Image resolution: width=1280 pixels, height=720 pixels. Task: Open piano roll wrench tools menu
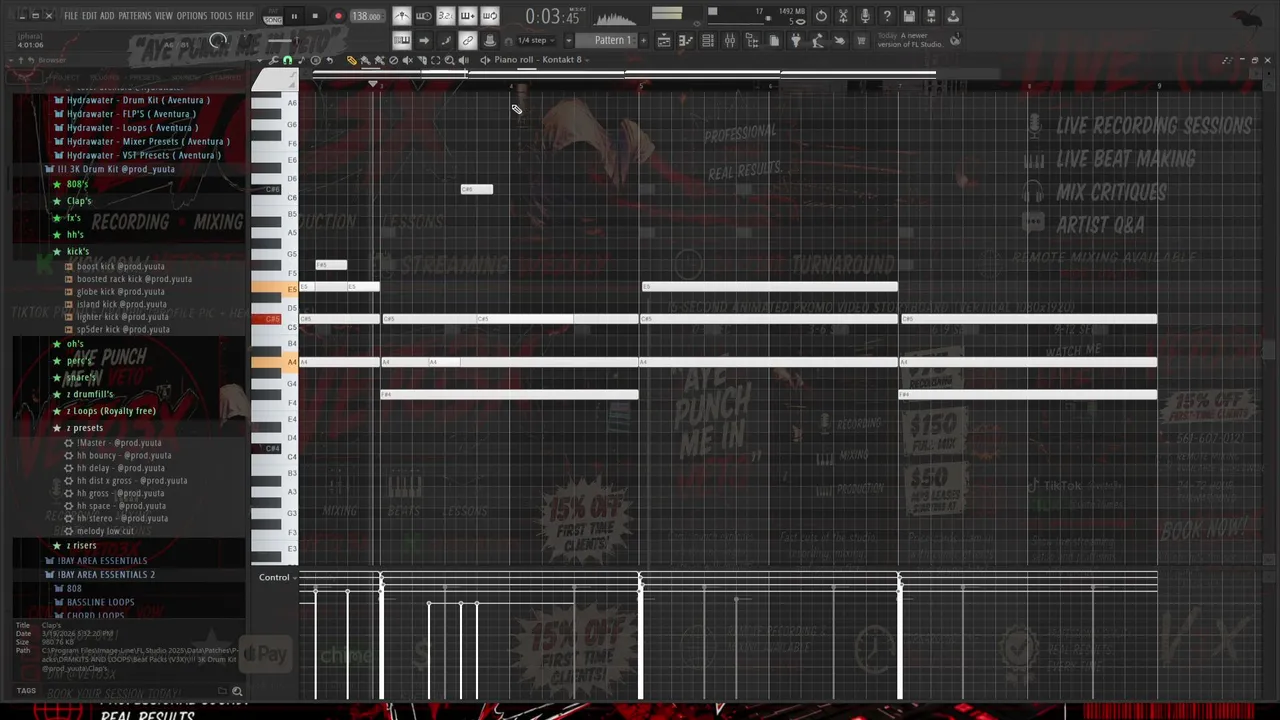click(273, 60)
